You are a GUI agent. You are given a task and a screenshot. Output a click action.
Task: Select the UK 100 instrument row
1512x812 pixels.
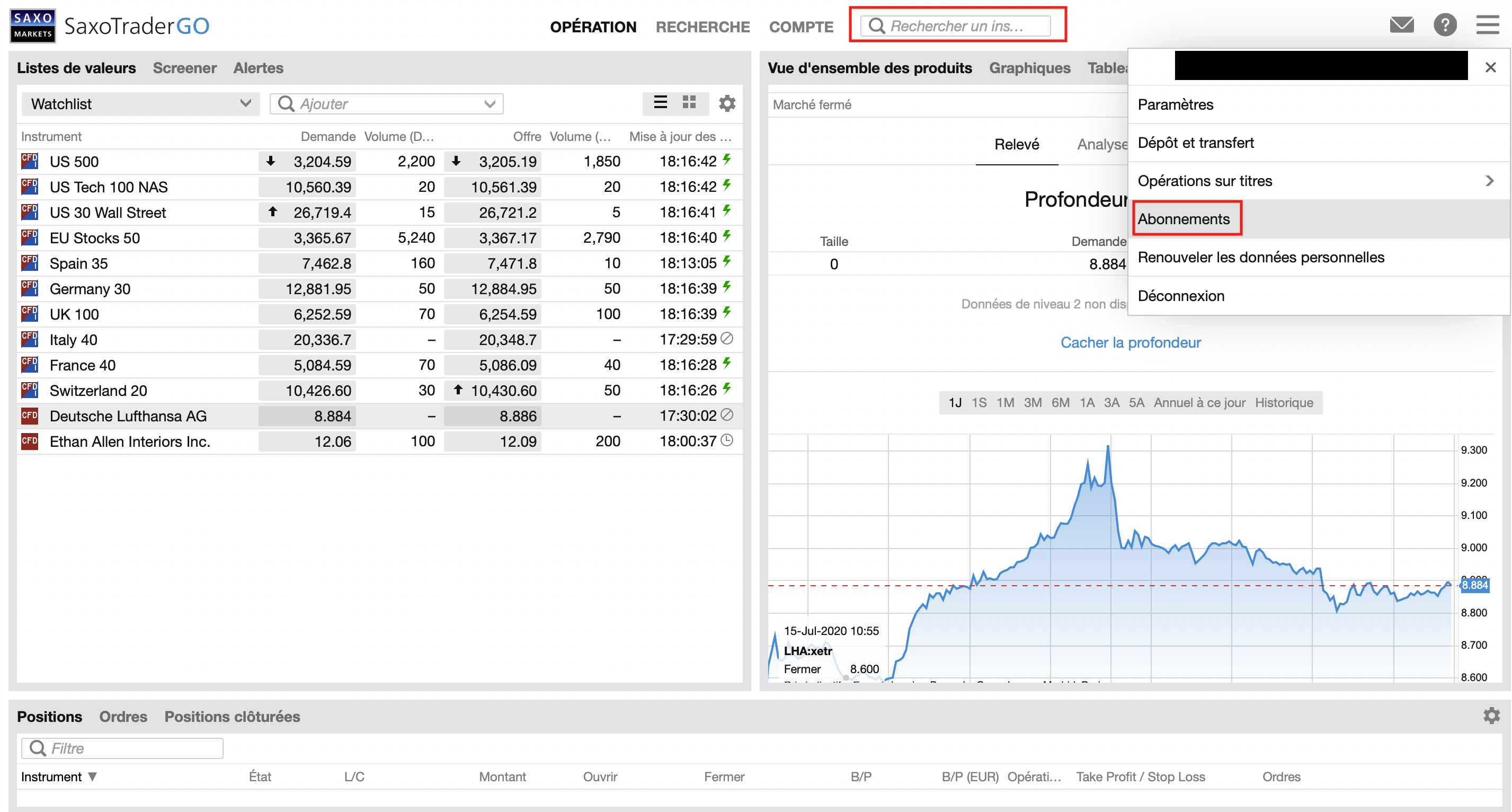380,314
